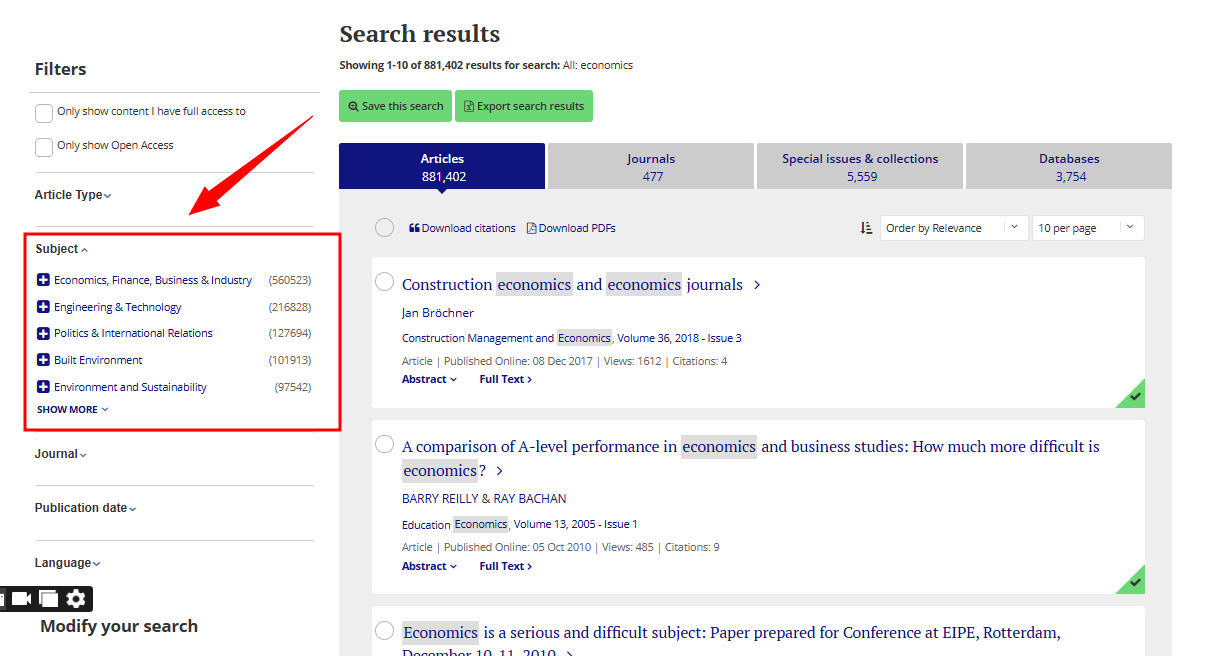Click SHOW MORE under Subject filters
Image resolution: width=1205 pixels, height=656 pixels.
pos(72,409)
